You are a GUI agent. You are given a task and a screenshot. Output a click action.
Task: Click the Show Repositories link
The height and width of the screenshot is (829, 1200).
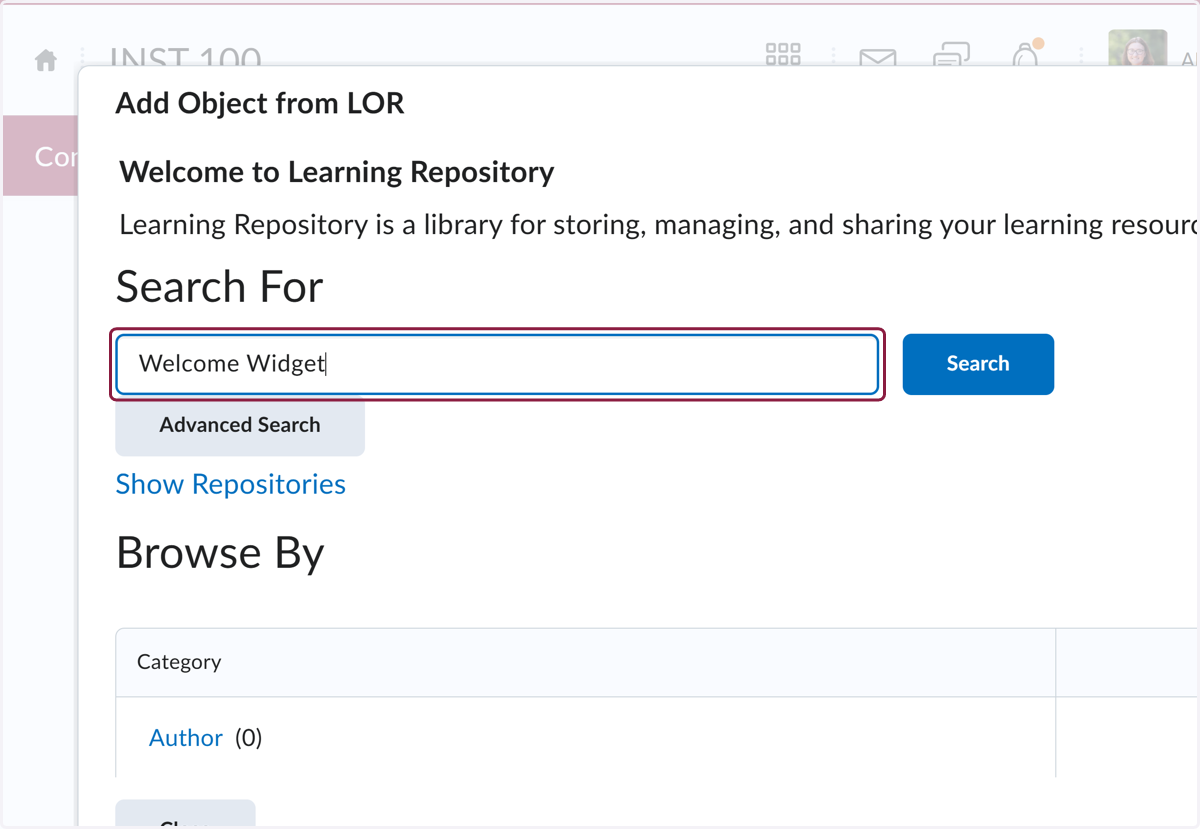(231, 484)
